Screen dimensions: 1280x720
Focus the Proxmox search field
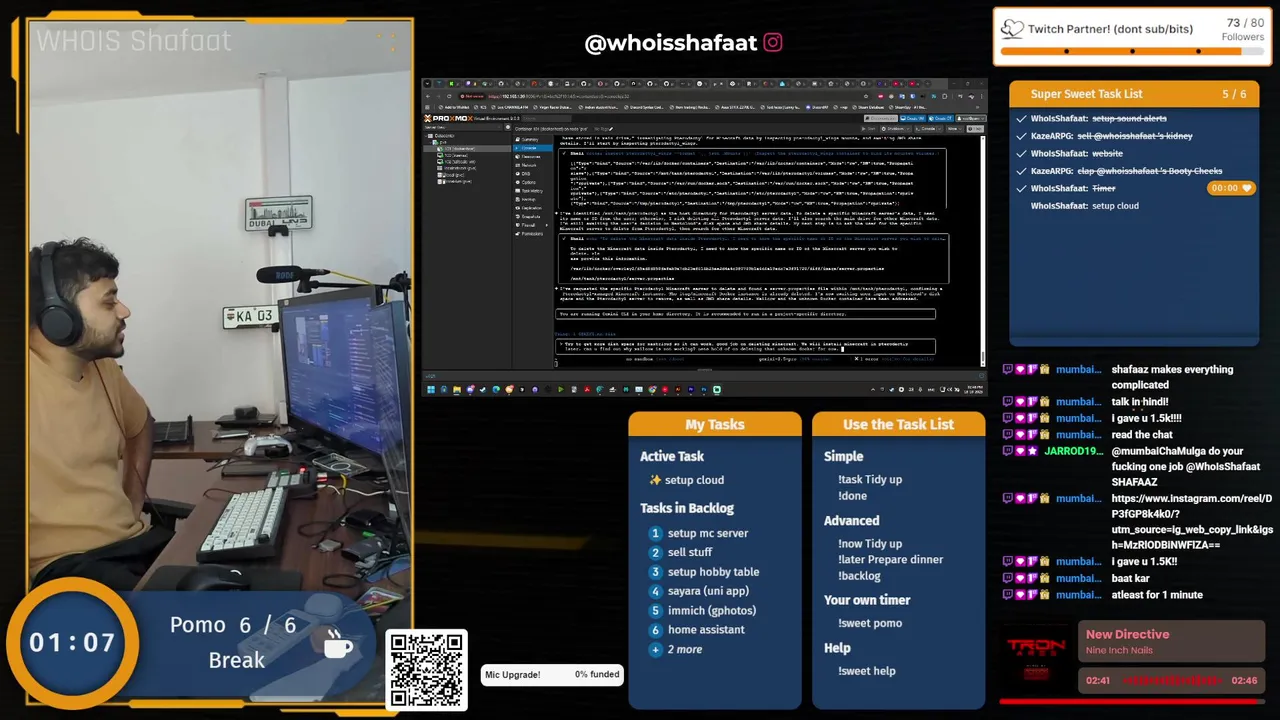[x=547, y=118]
